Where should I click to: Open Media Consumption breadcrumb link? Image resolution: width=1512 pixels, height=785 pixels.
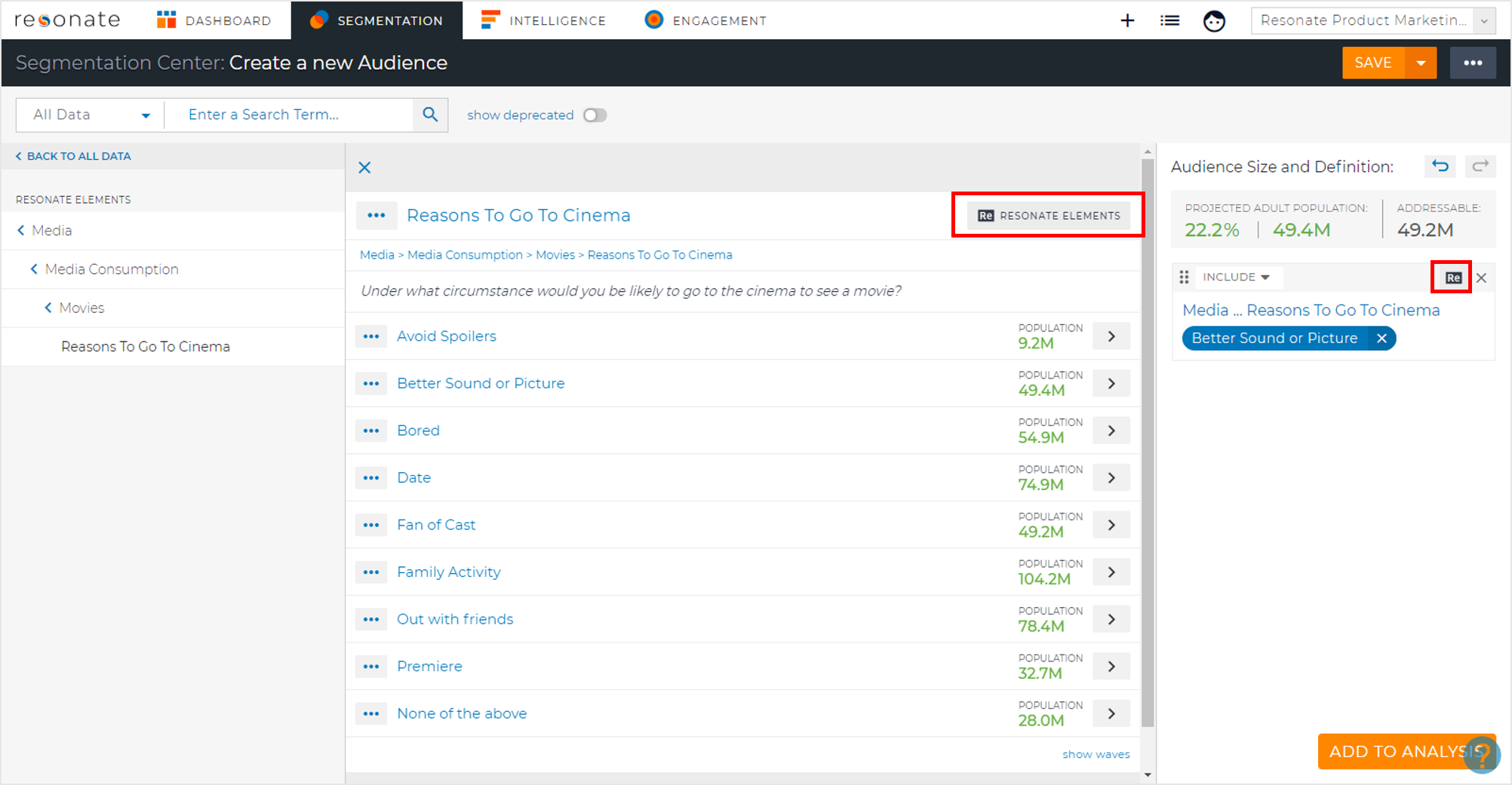[465, 255]
